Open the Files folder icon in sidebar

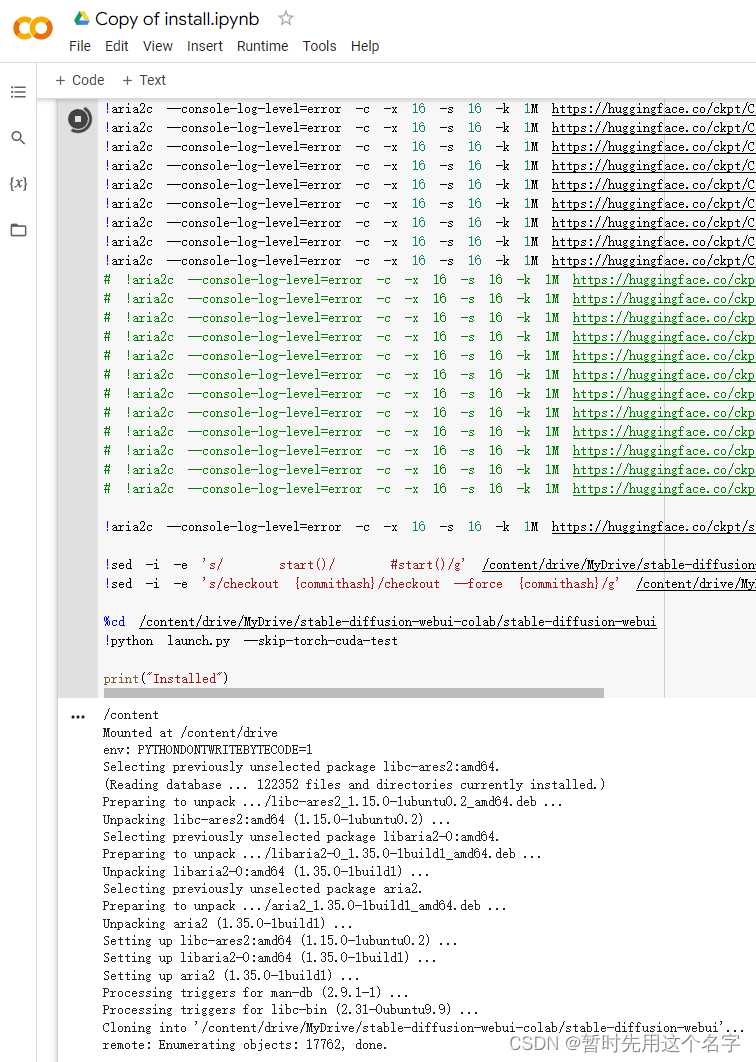(x=18, y=230)
